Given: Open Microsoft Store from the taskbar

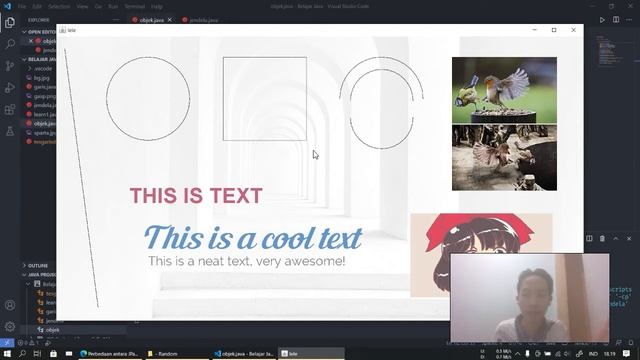Looking at the screenshot, I should point(53,353).
